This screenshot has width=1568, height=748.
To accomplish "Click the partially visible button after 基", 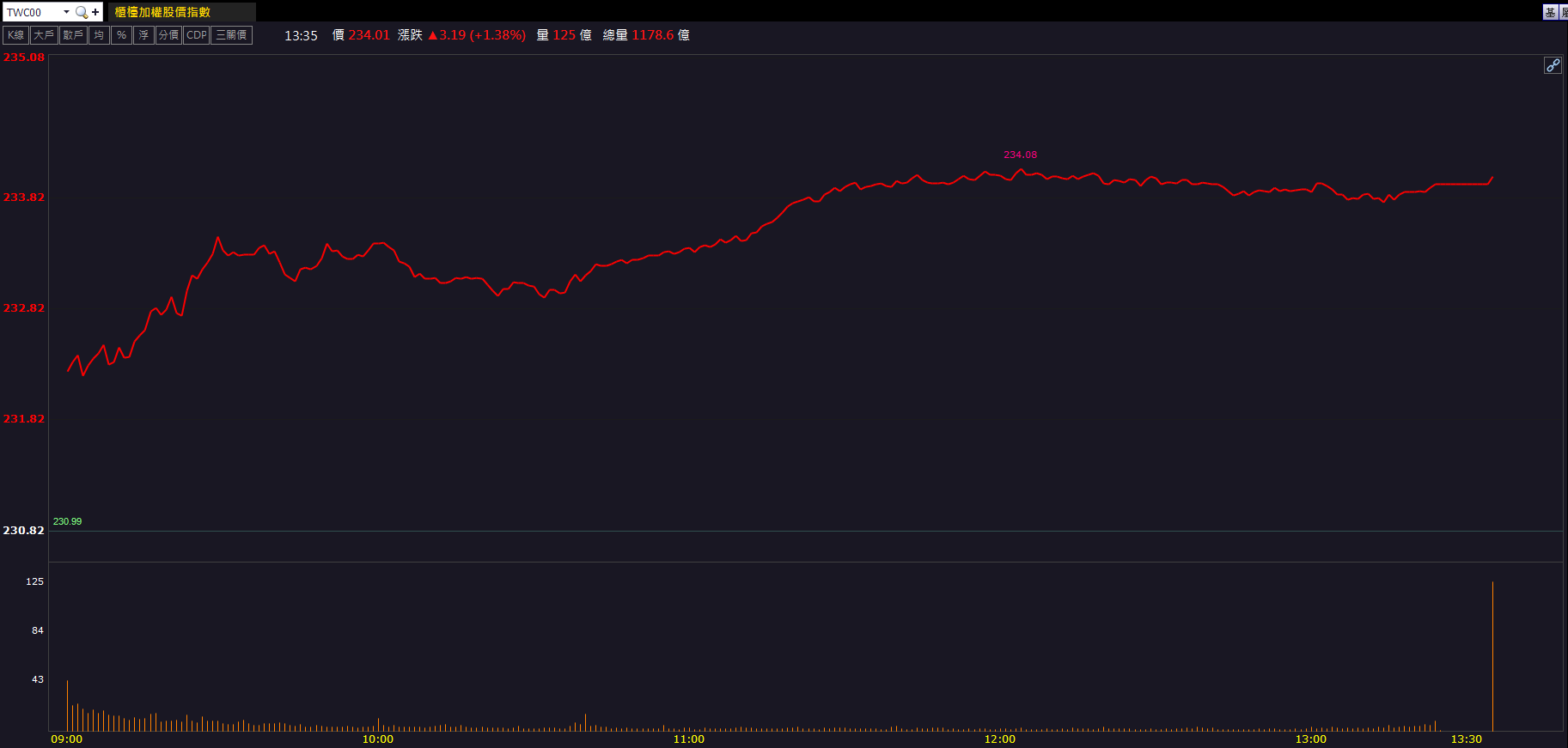I will point(1564,12).
